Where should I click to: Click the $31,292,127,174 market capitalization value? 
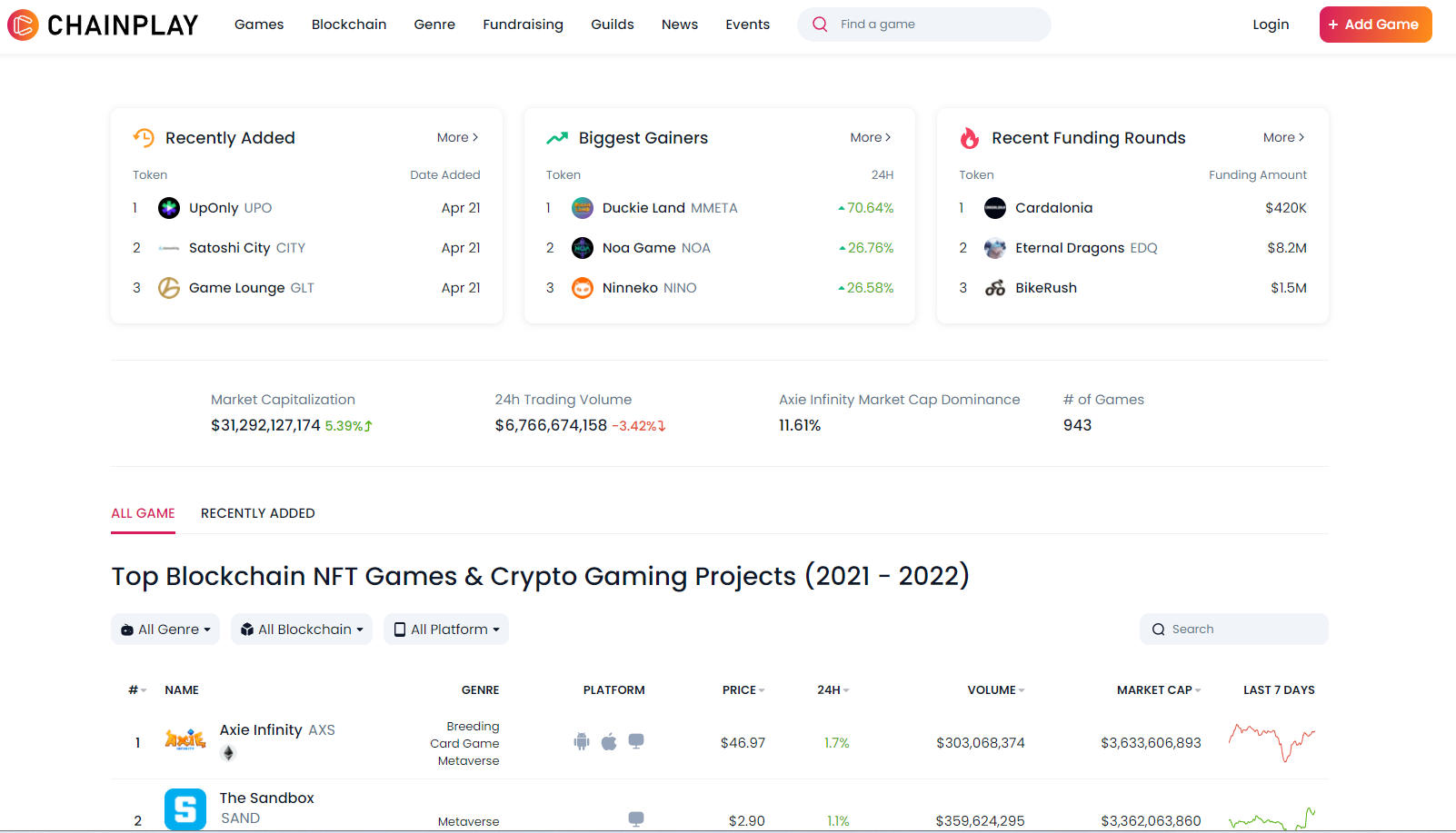(265, 425)
